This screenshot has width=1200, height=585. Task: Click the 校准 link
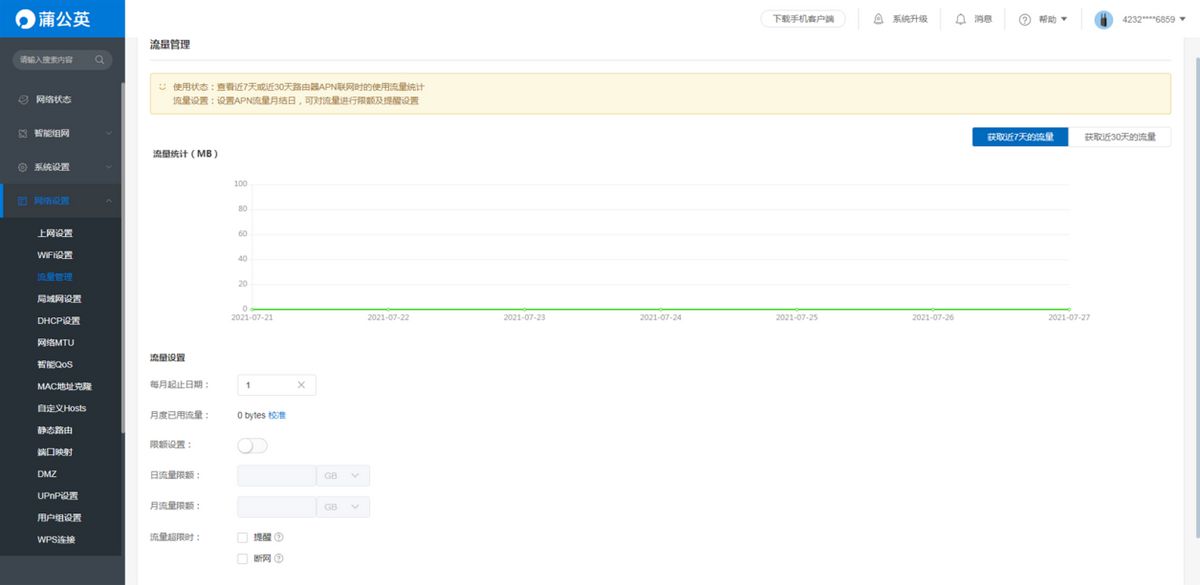277,415
